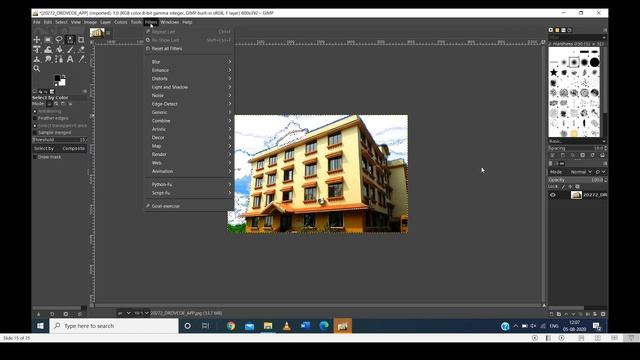The image size is (640, 360).
Task: Open the Layer menu
Action: 105,22
